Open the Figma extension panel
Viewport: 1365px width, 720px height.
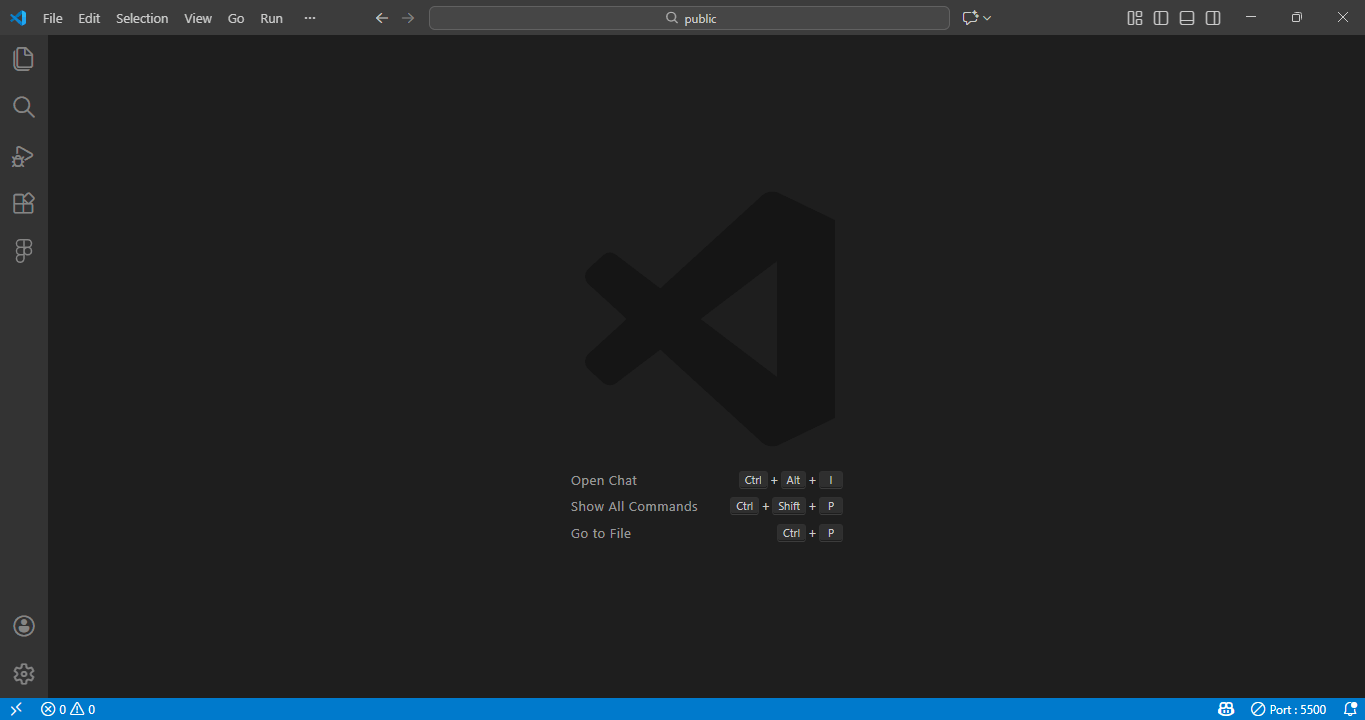23,250
